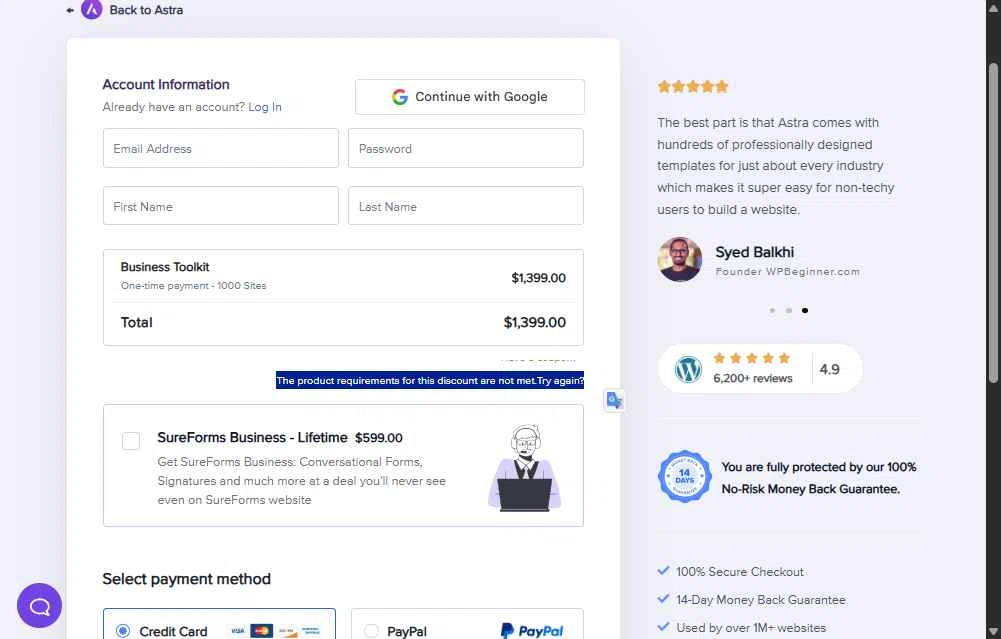1001x639 pixels.
Task: Click the SureForms $599.00 price
Action: [x=379, y=438]
